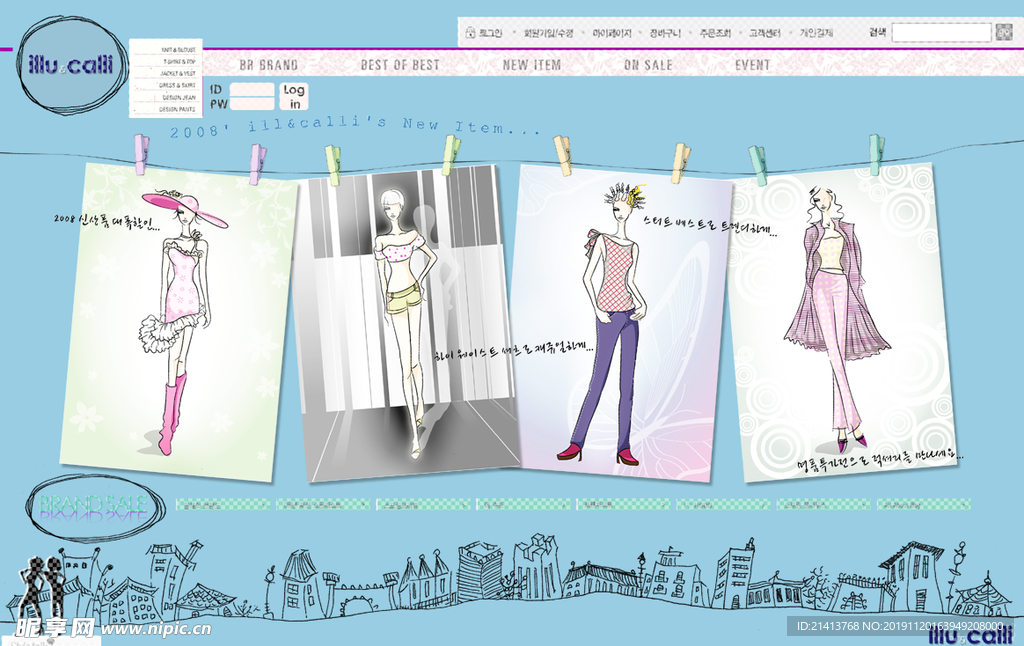Open the pink hat dress illustration card
This screenshot has width=1024, height=646.
point(178,322)
